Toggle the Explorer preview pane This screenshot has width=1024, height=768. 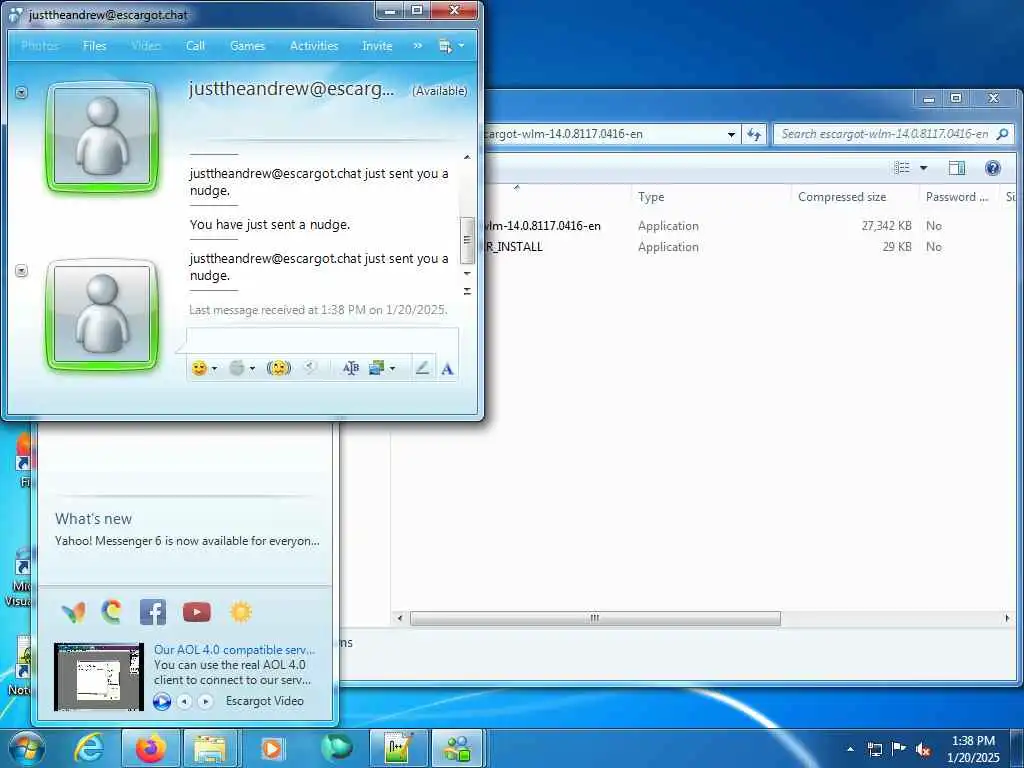click(x=957, y=168)
